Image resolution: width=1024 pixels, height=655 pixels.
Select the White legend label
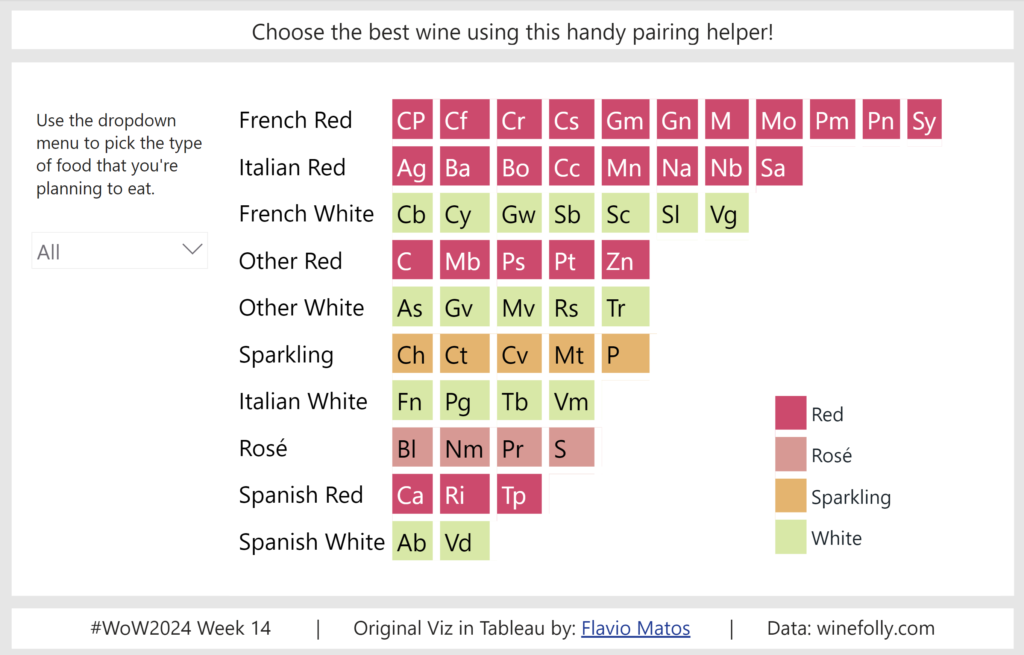click(x=836, y=538)
